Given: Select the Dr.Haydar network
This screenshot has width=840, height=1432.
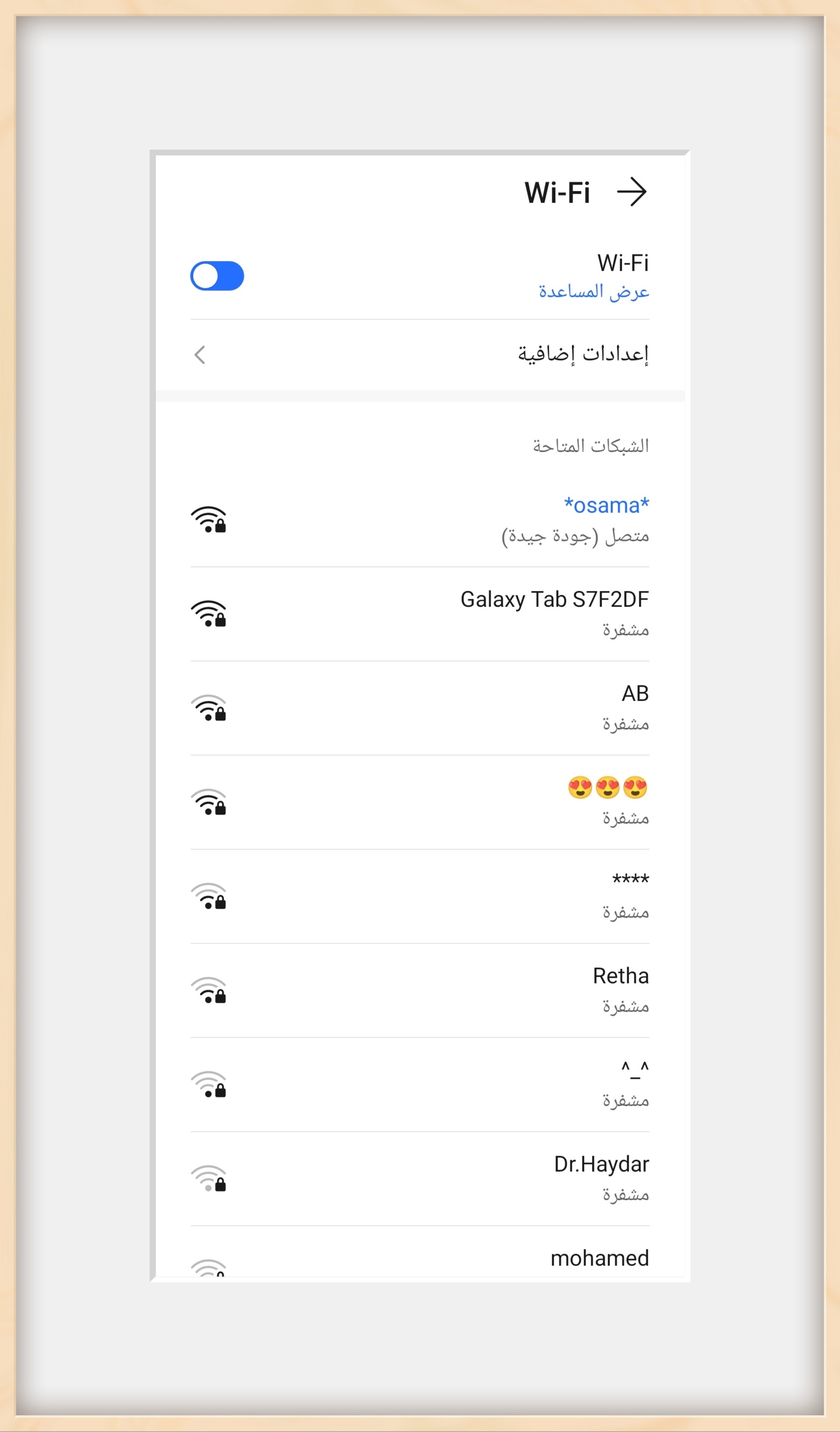Looking at the screenshot, I should [x=600, y=1164].
